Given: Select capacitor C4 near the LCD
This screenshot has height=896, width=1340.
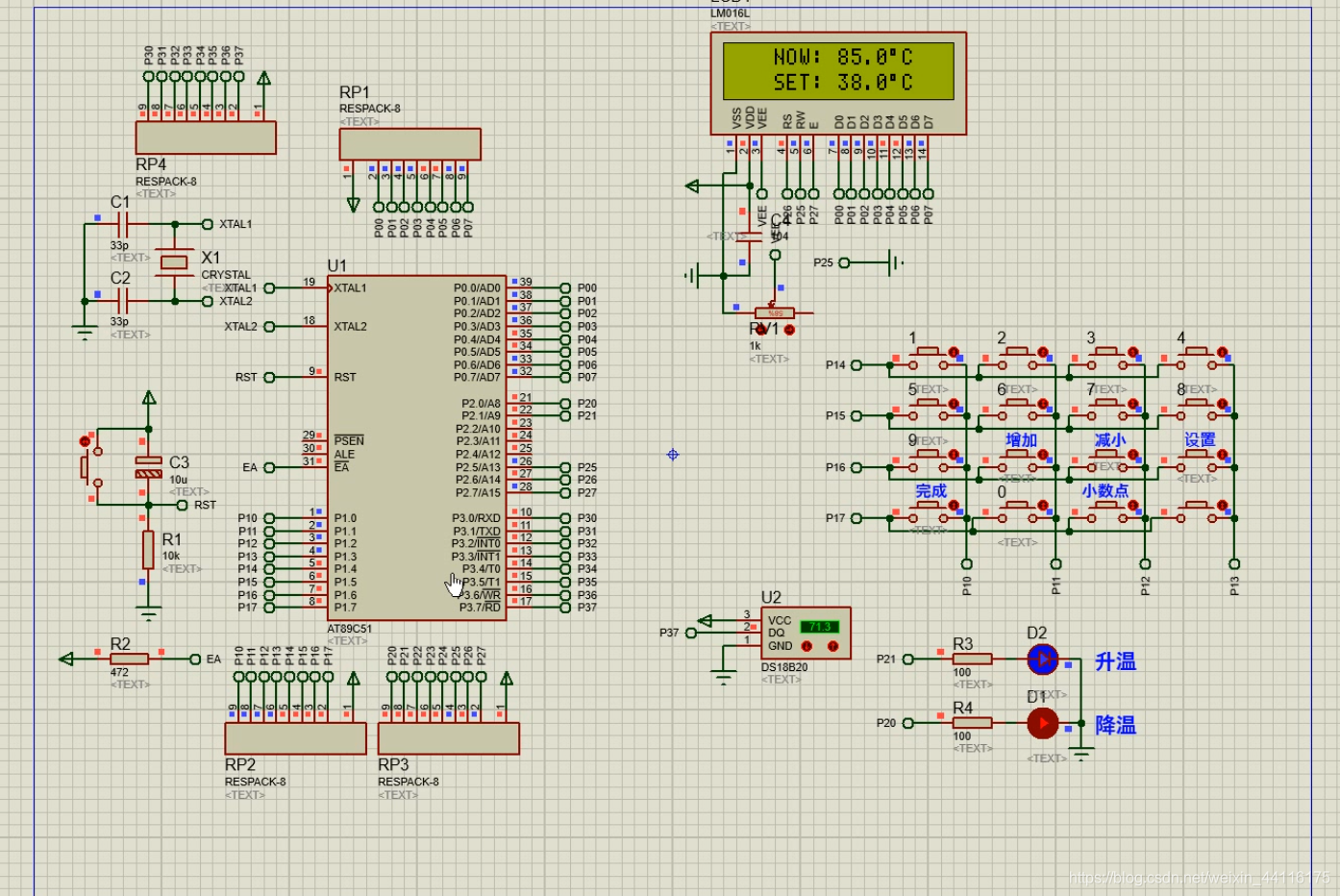Looking at the screenshot, I should click(x=748, y=236).
